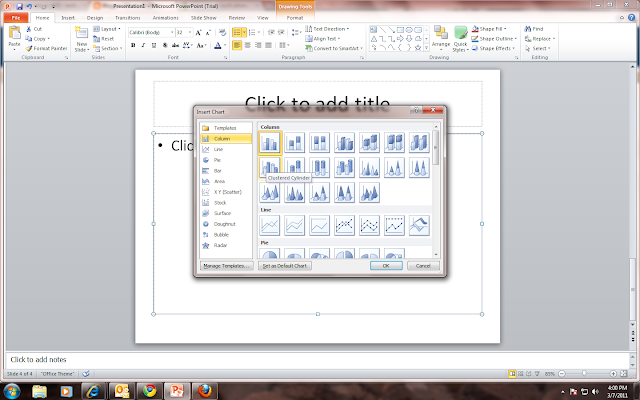Click Cancel in Insert Chart dialog

pos(423,266)
